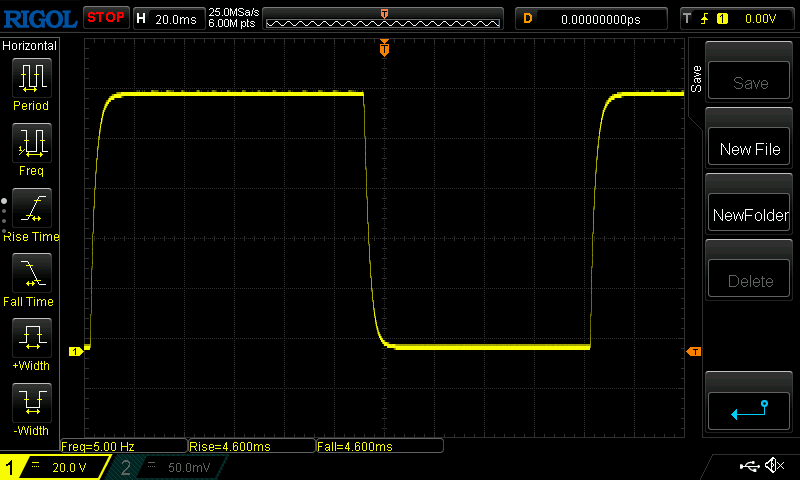Click the speaker mute icon

(773, 466)
